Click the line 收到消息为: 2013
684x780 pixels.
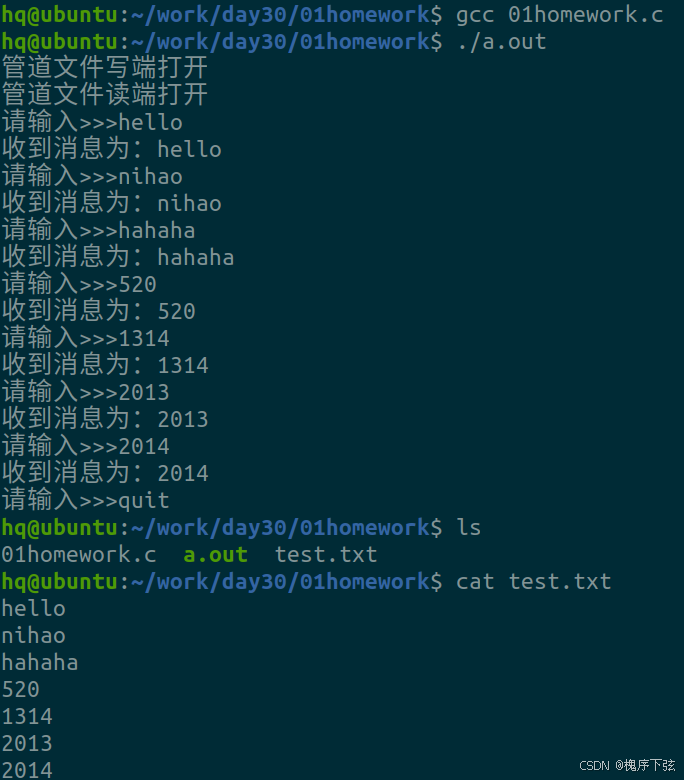[x=105, y=420]
